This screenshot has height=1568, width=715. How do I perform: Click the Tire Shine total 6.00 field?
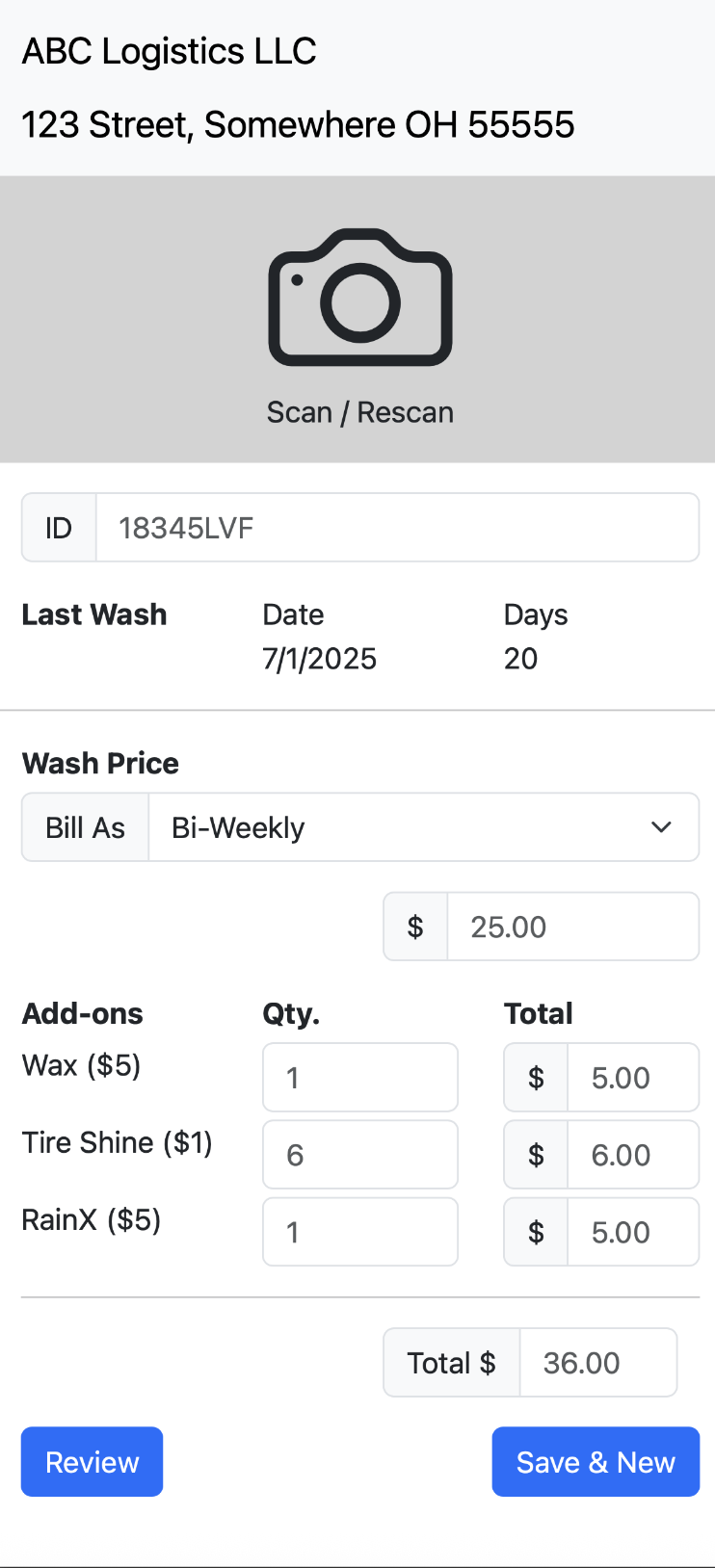point(632,1155)
